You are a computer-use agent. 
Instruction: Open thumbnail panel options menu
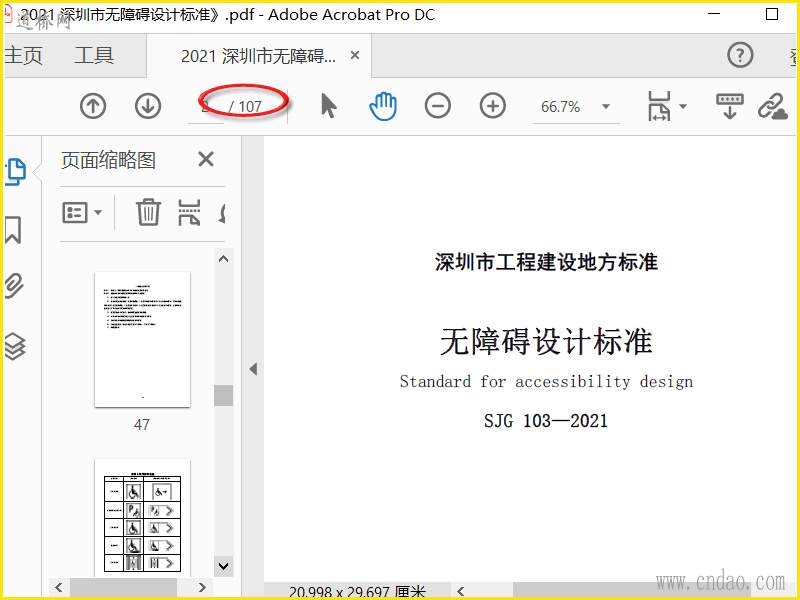tap(82, 212)
